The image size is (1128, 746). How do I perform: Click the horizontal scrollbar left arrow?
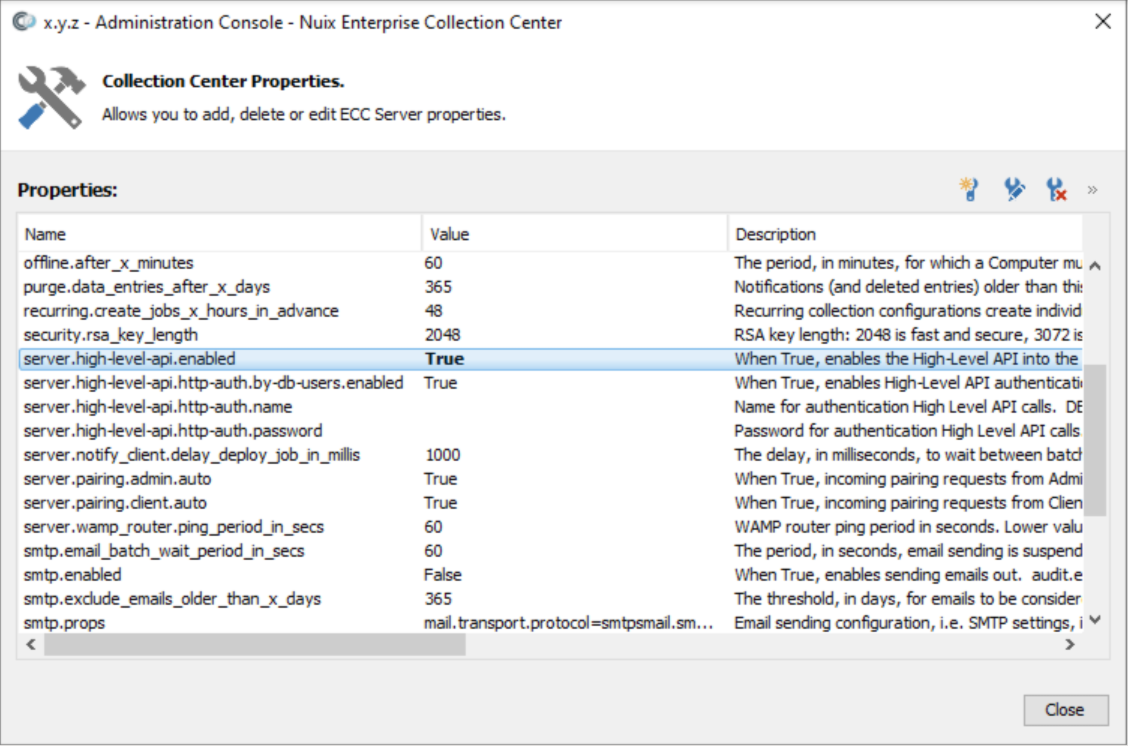tap(30, 645)
